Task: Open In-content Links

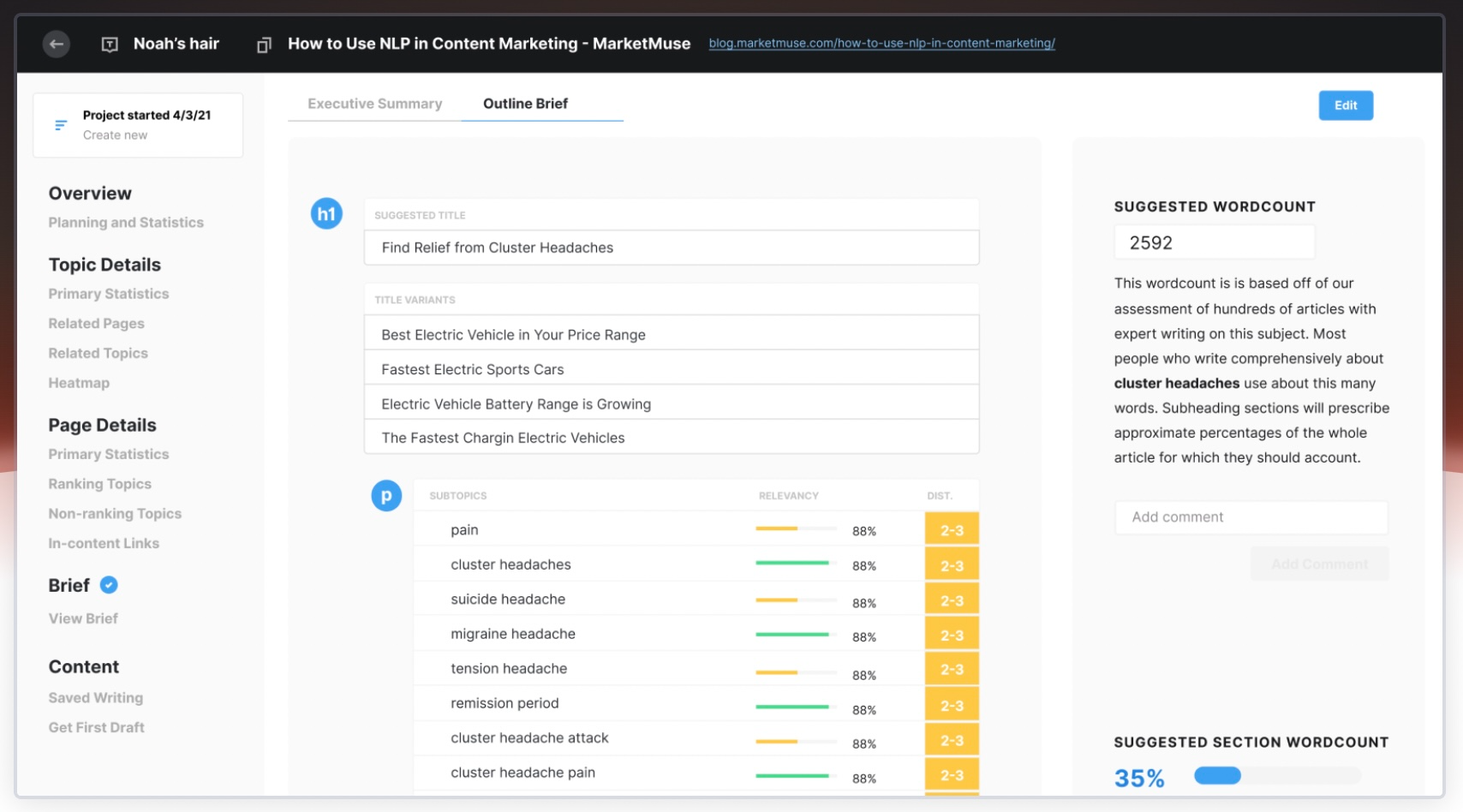Action: [104, 543]
